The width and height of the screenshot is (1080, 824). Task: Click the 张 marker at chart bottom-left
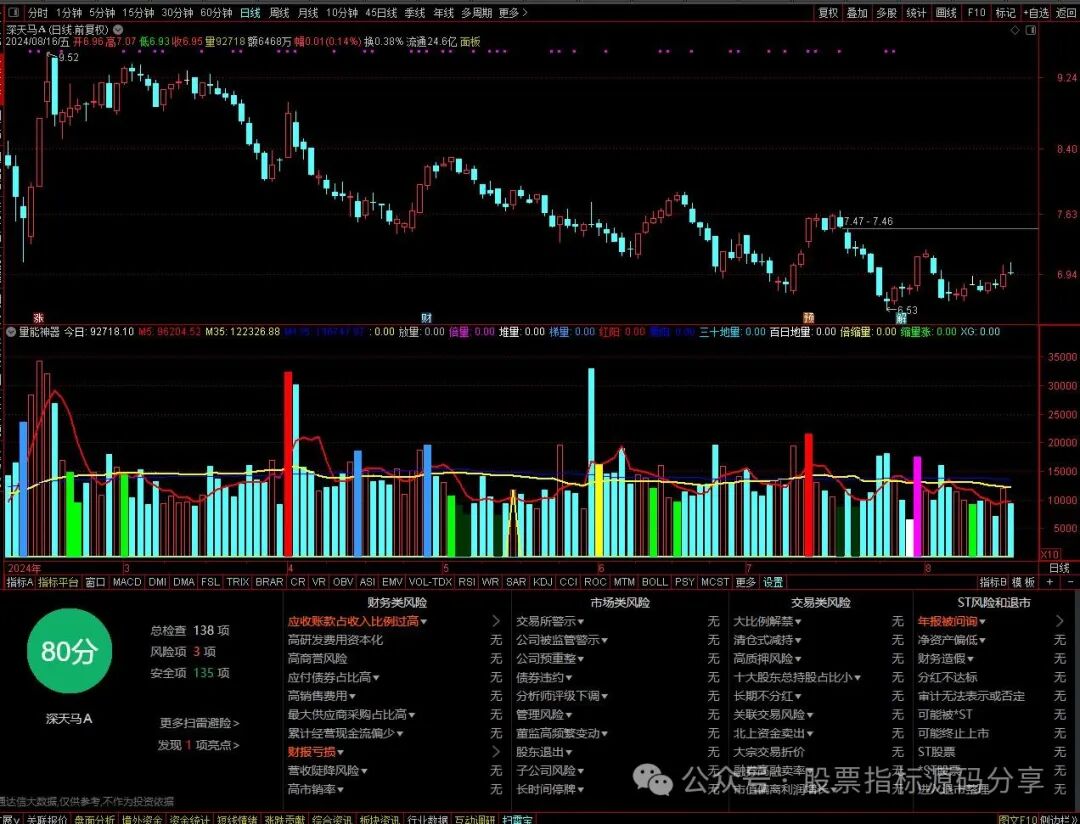(39, 318)
